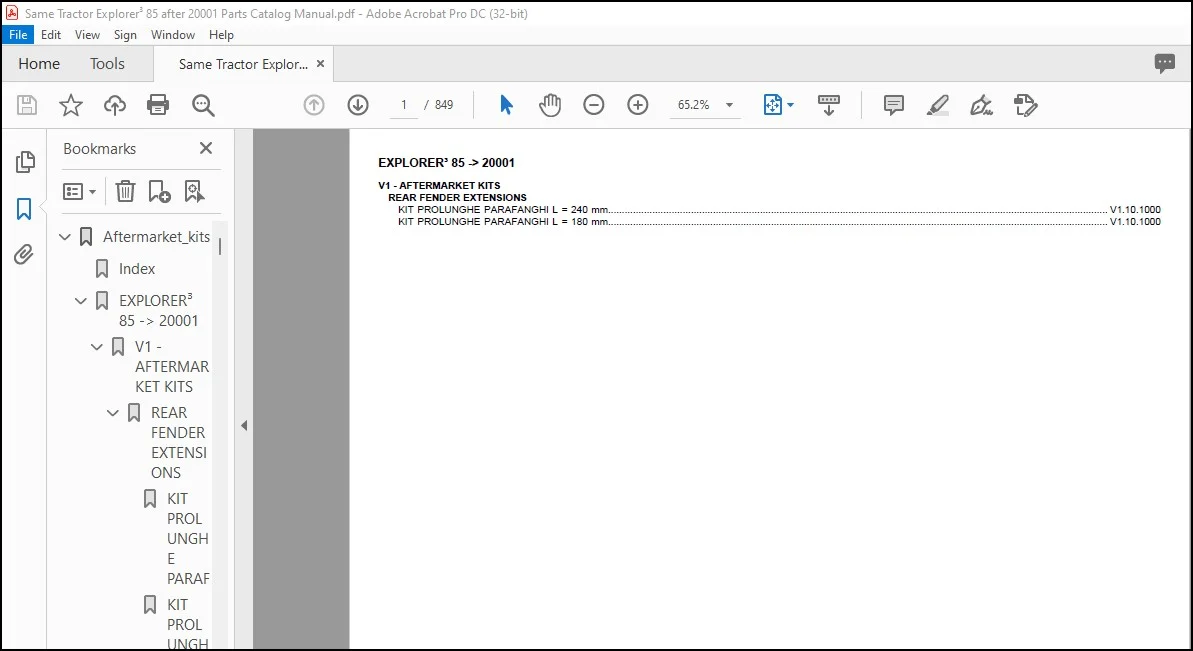1193x651 pixels.
Task: Click the KIT PROLUNGHE PARAFANGHI L = 180 mm entry
Action: point(779,222)
